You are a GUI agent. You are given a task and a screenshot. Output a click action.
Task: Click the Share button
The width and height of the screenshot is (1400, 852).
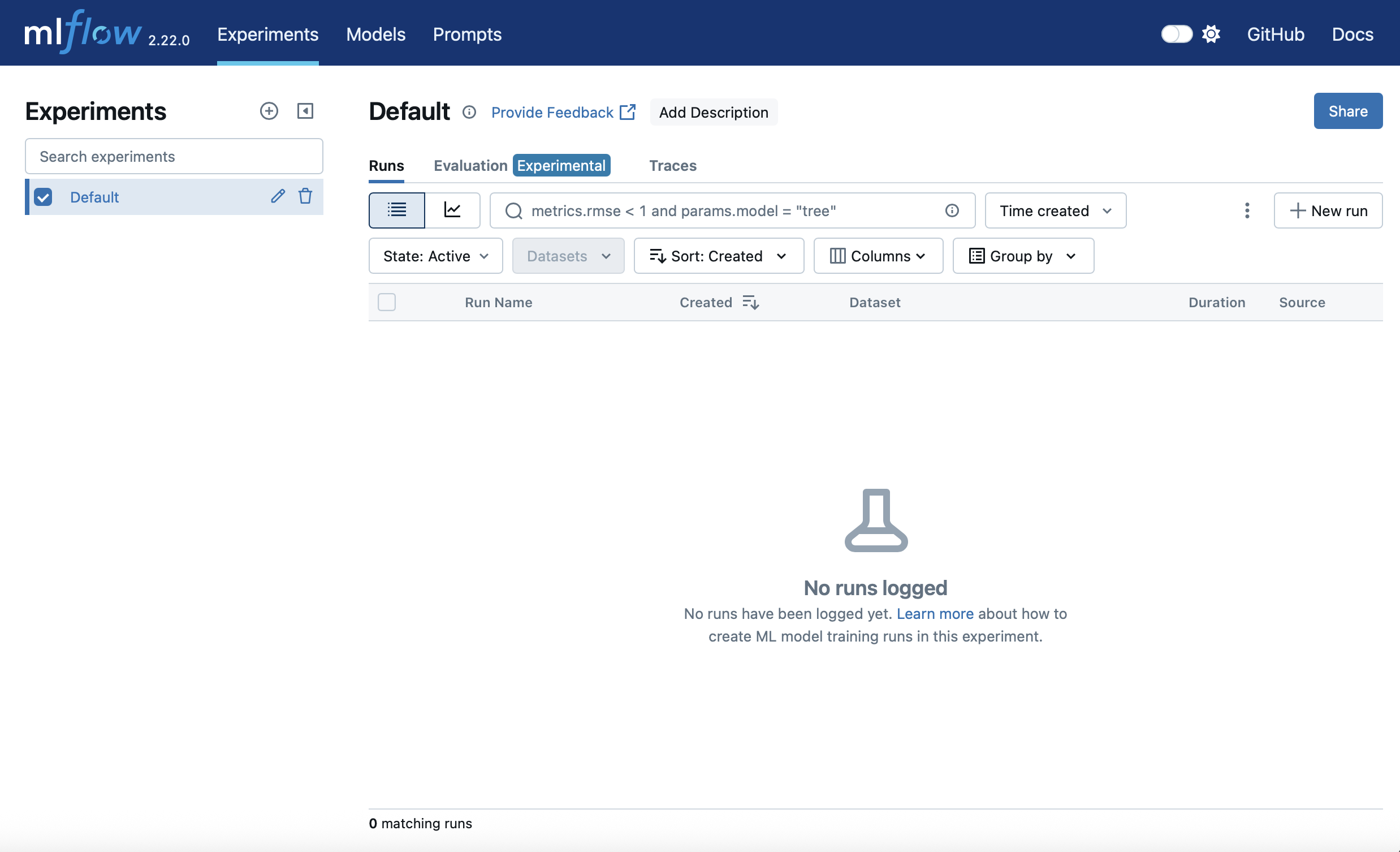click(x=1347, y=111)
